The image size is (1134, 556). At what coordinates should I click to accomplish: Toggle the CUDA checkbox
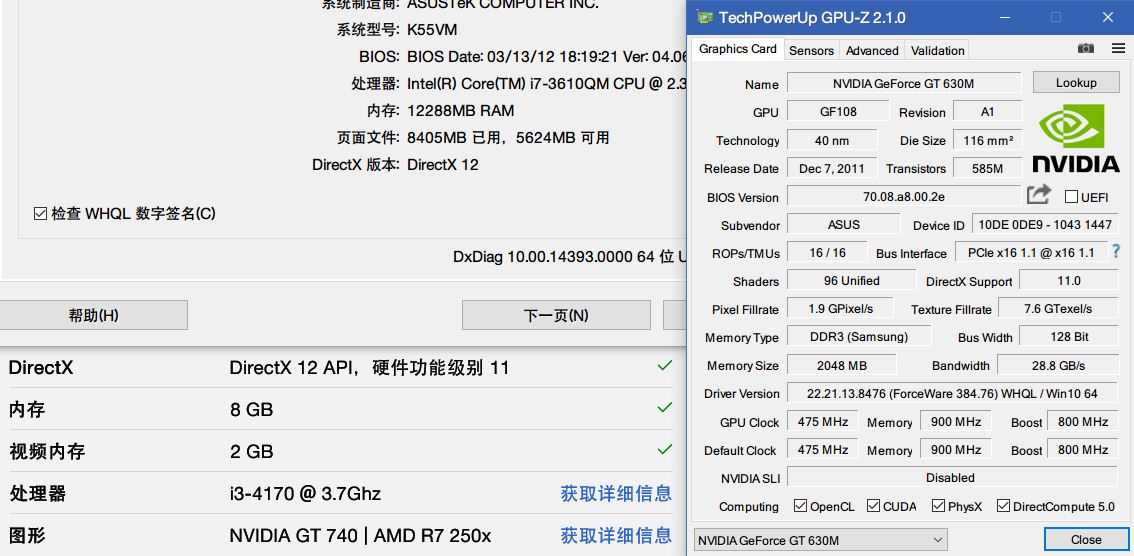pos(873,505)
